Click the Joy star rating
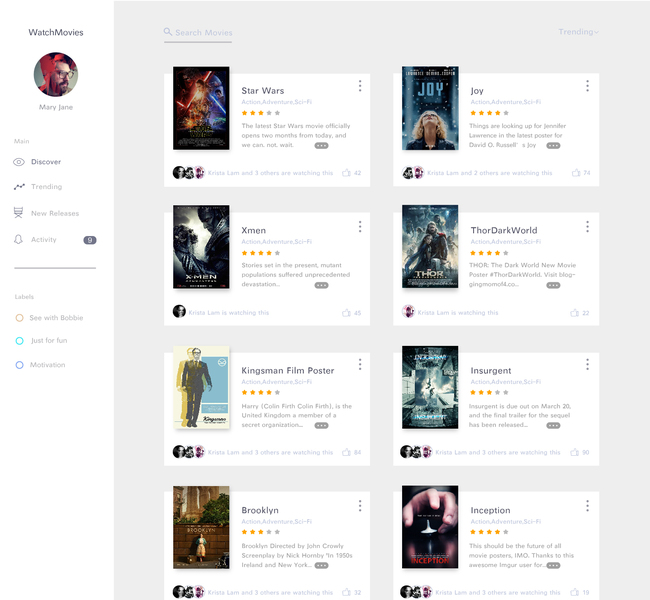 click(x=490, y=113)
